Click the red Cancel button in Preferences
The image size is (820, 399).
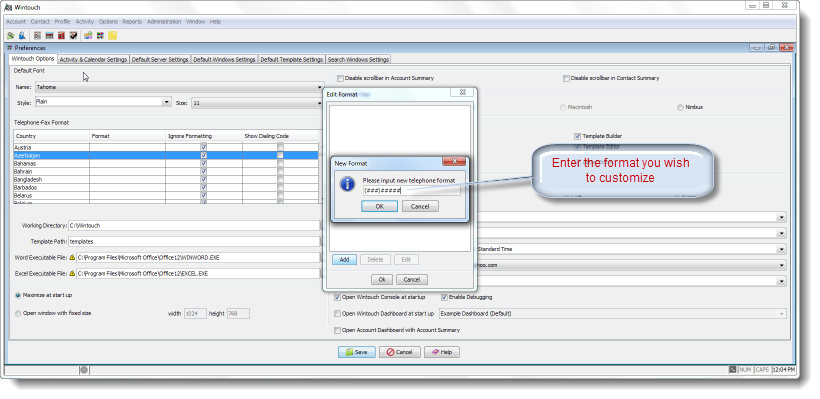pos(400,352)
